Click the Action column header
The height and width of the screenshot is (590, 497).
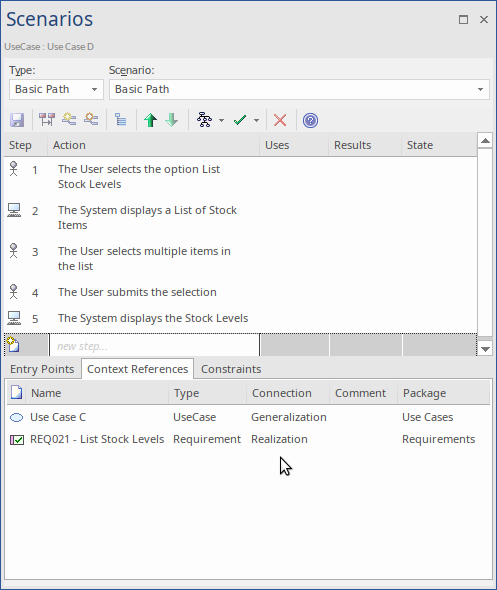[154, 145]
